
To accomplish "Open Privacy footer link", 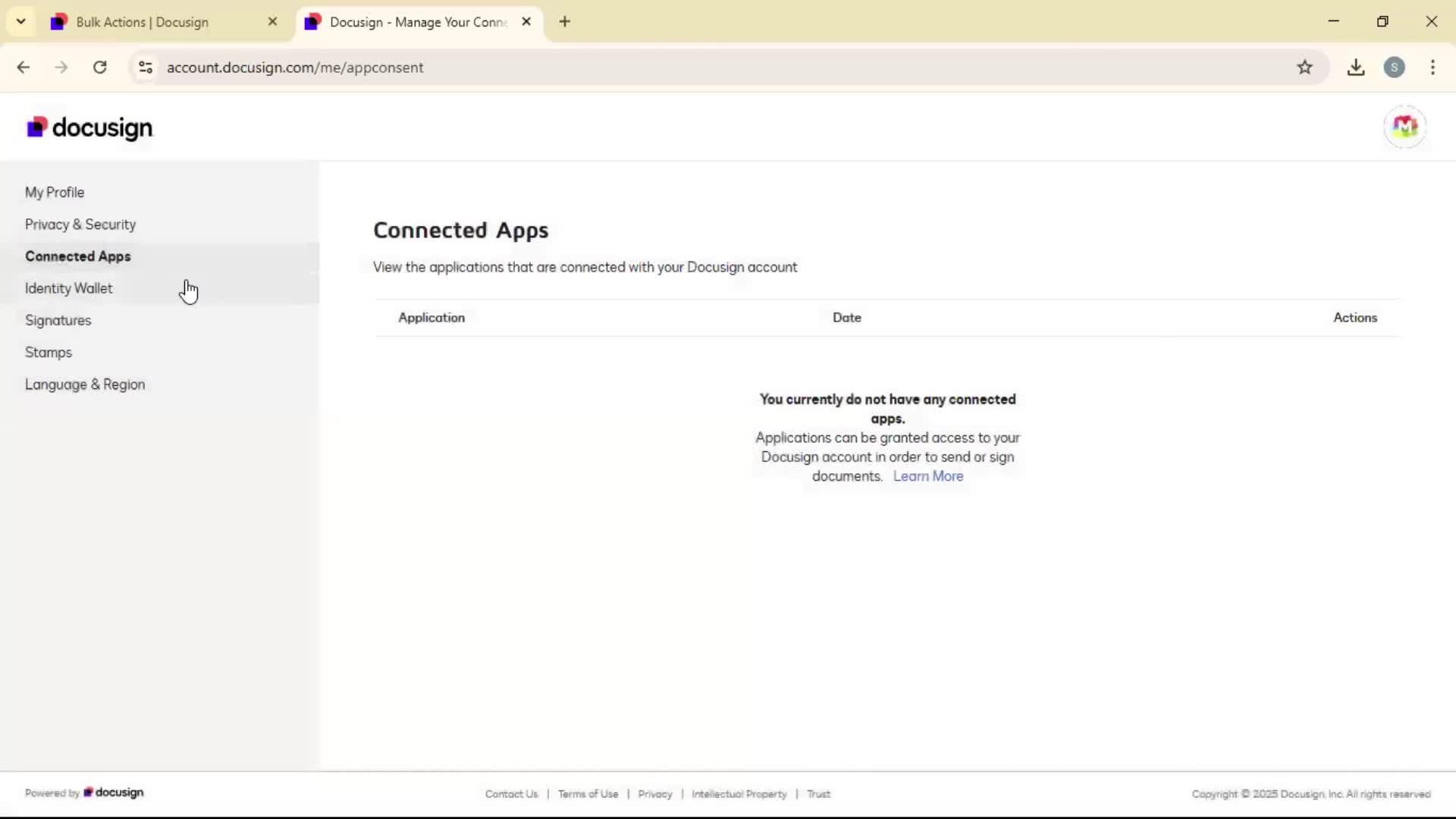I will 655,794.
